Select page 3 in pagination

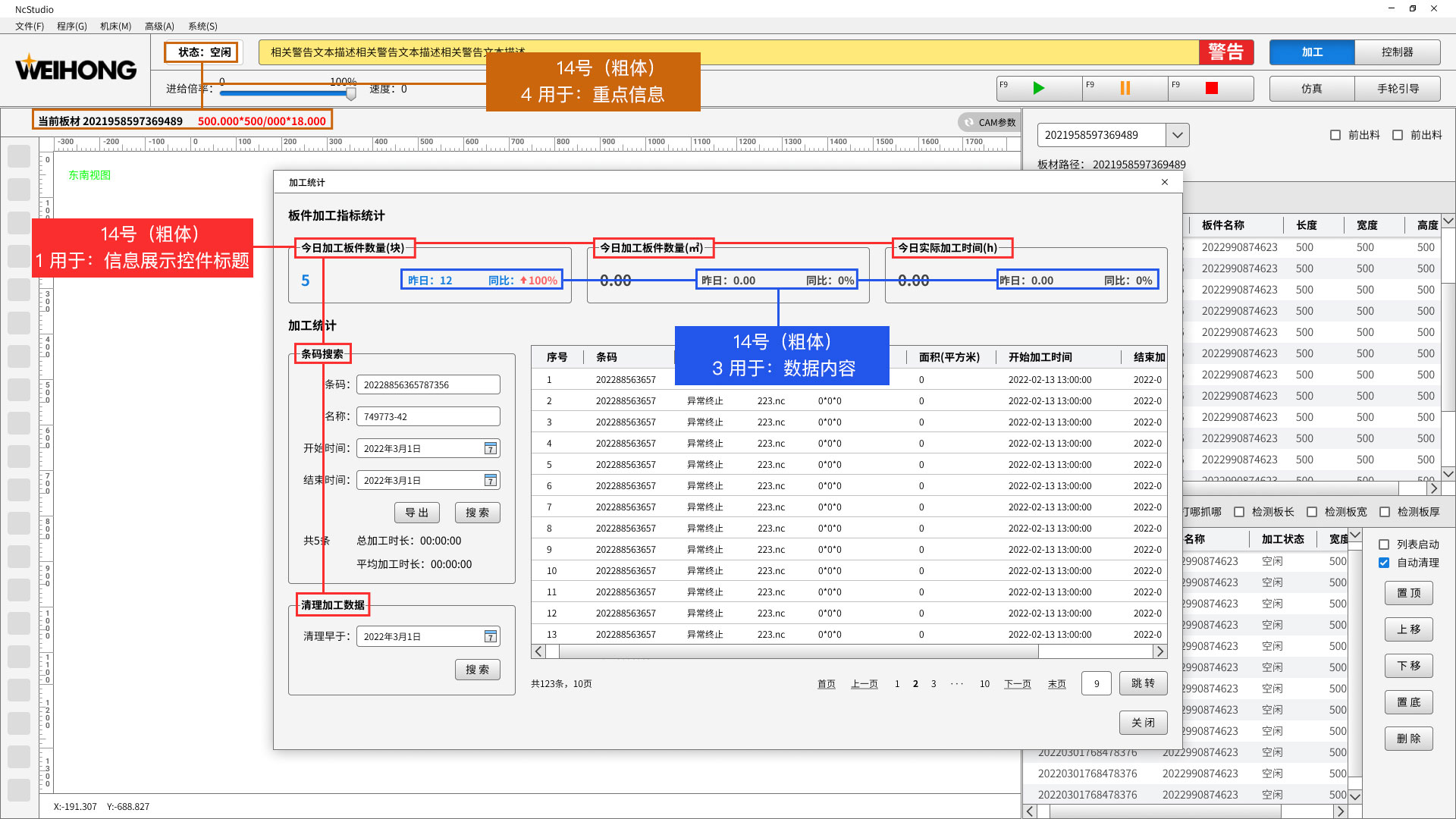tap(934, 684)
